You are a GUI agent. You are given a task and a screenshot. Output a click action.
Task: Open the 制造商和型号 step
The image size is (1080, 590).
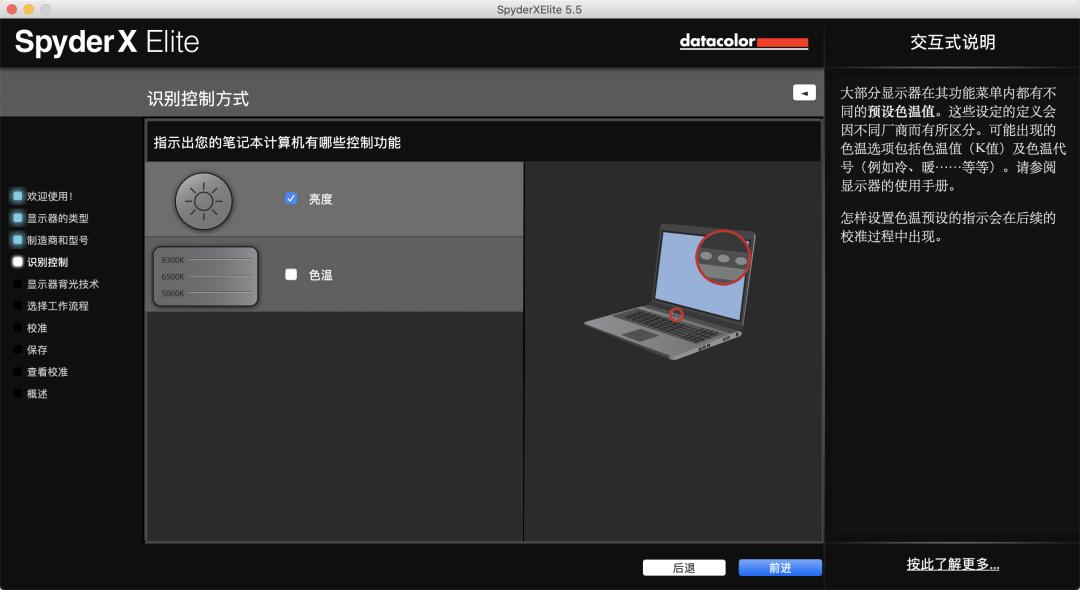coord(57,240)
